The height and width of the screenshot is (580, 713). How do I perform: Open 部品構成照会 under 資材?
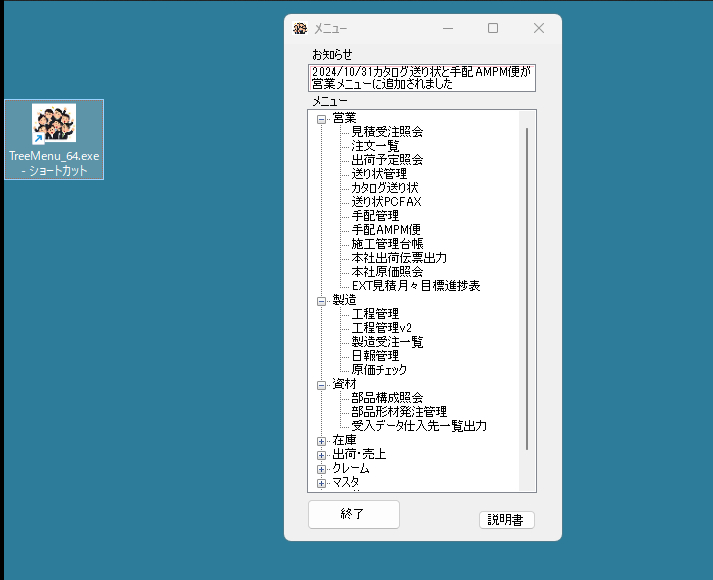pos(387,398)
